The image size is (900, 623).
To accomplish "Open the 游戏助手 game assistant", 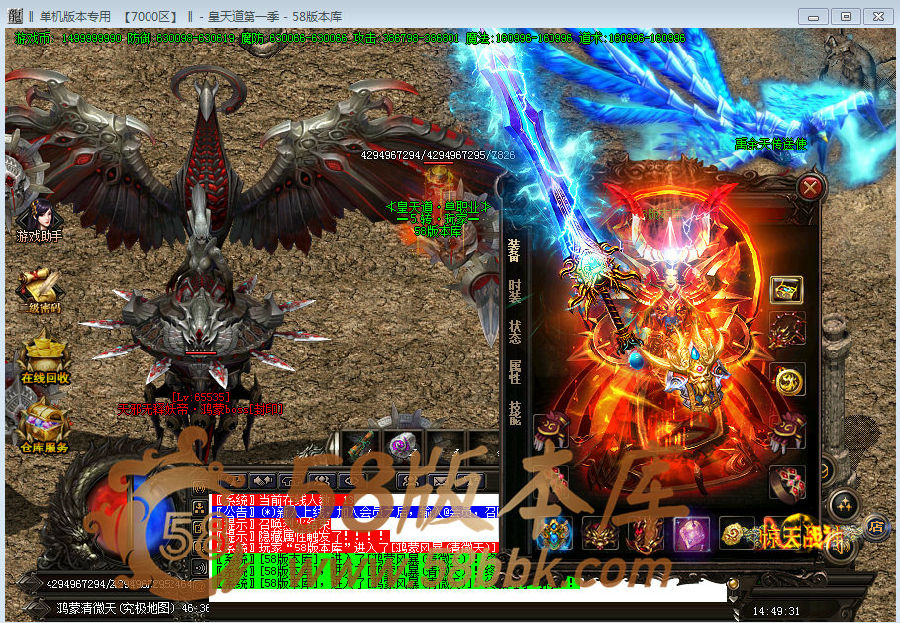I will (x=39, y=222).
